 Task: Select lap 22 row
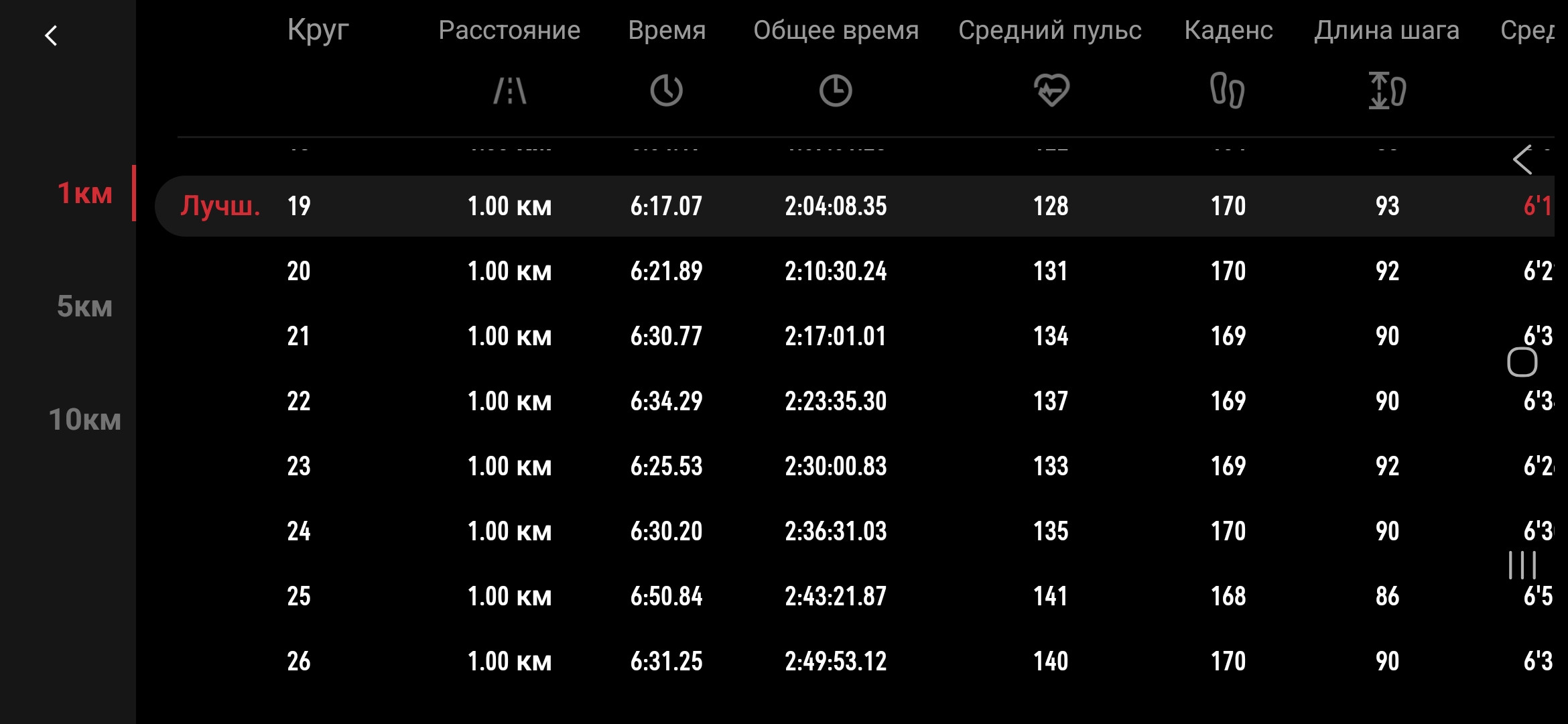(x=854, y=401)
